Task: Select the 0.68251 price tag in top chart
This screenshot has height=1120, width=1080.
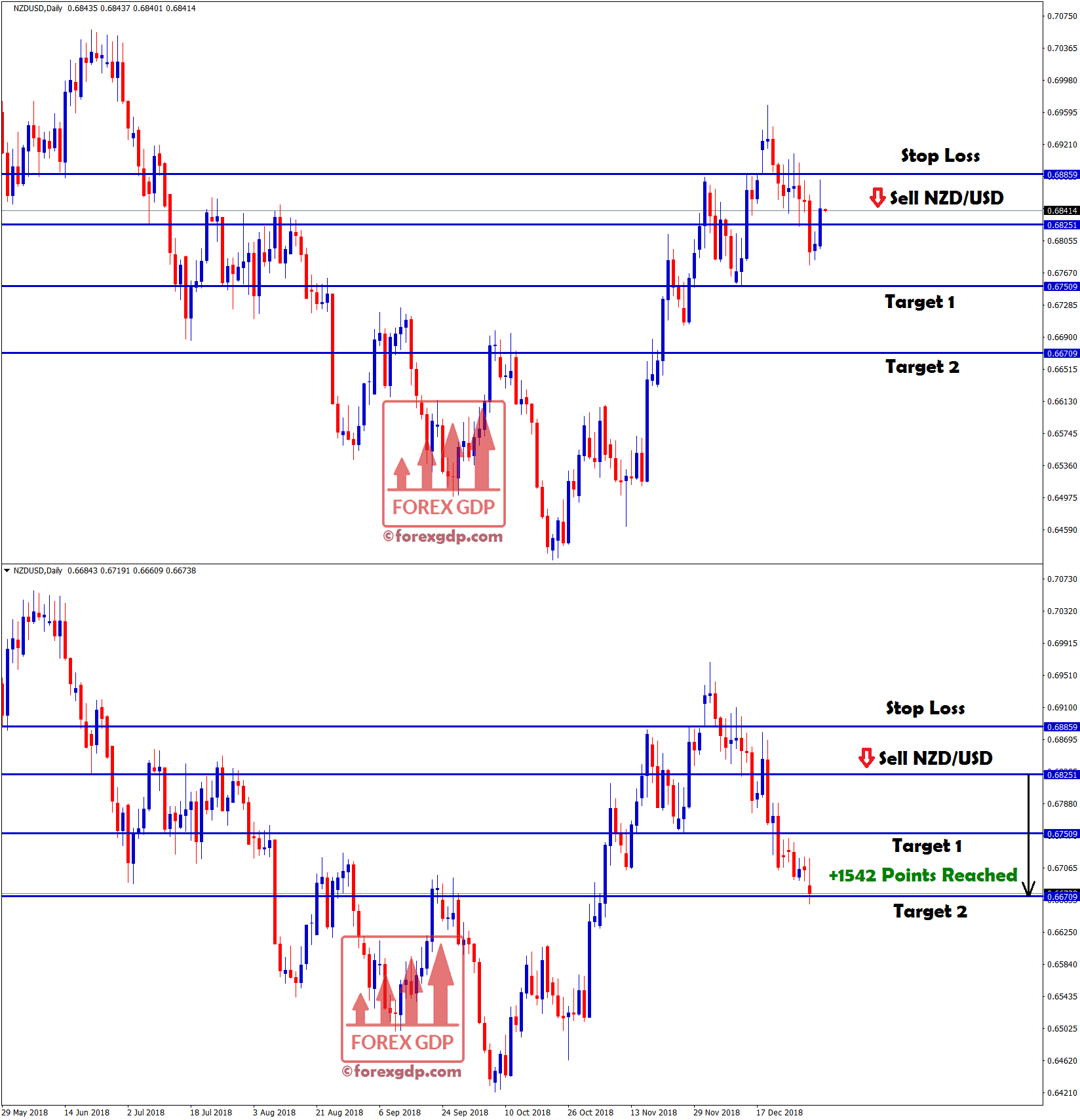Action: 1061,225
